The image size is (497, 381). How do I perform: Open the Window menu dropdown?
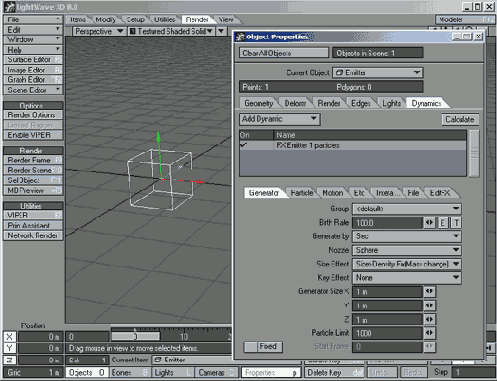pyautogui.click(x=33, y=39)
